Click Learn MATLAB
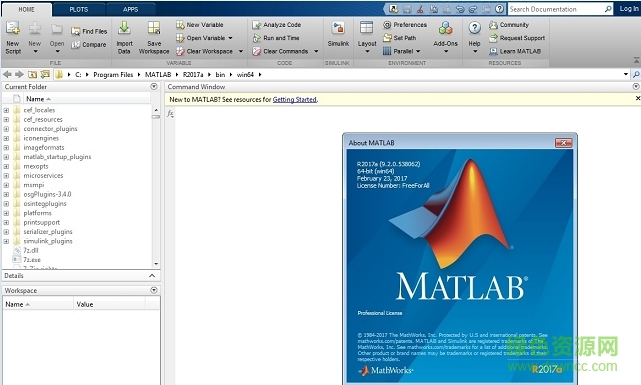Screen dimensions: 641x385 point(515,51)
